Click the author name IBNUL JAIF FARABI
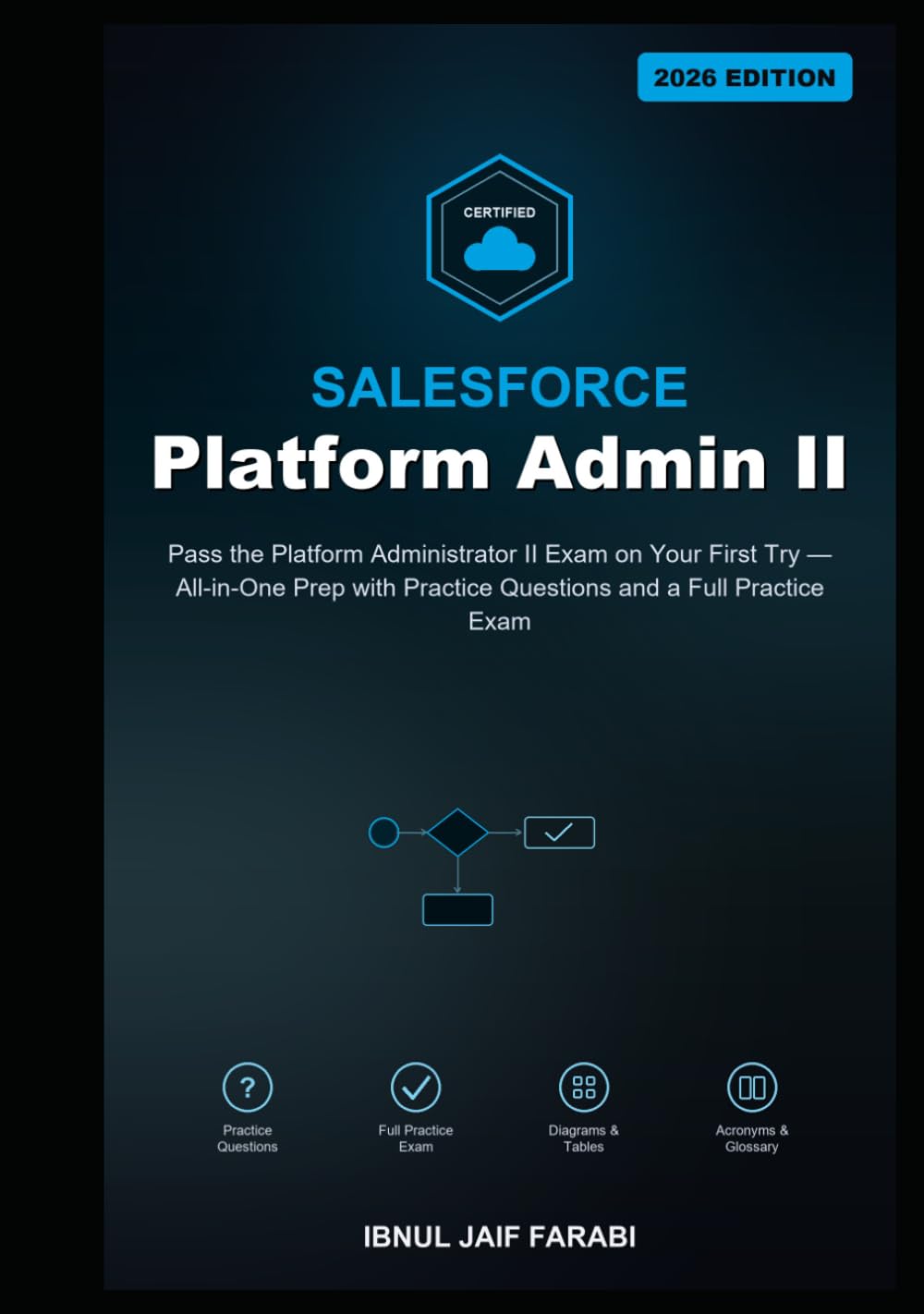 pos(500,1237)
